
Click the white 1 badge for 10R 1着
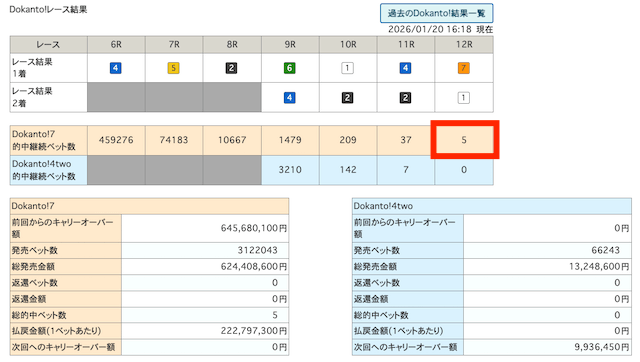tap(347, 68)
